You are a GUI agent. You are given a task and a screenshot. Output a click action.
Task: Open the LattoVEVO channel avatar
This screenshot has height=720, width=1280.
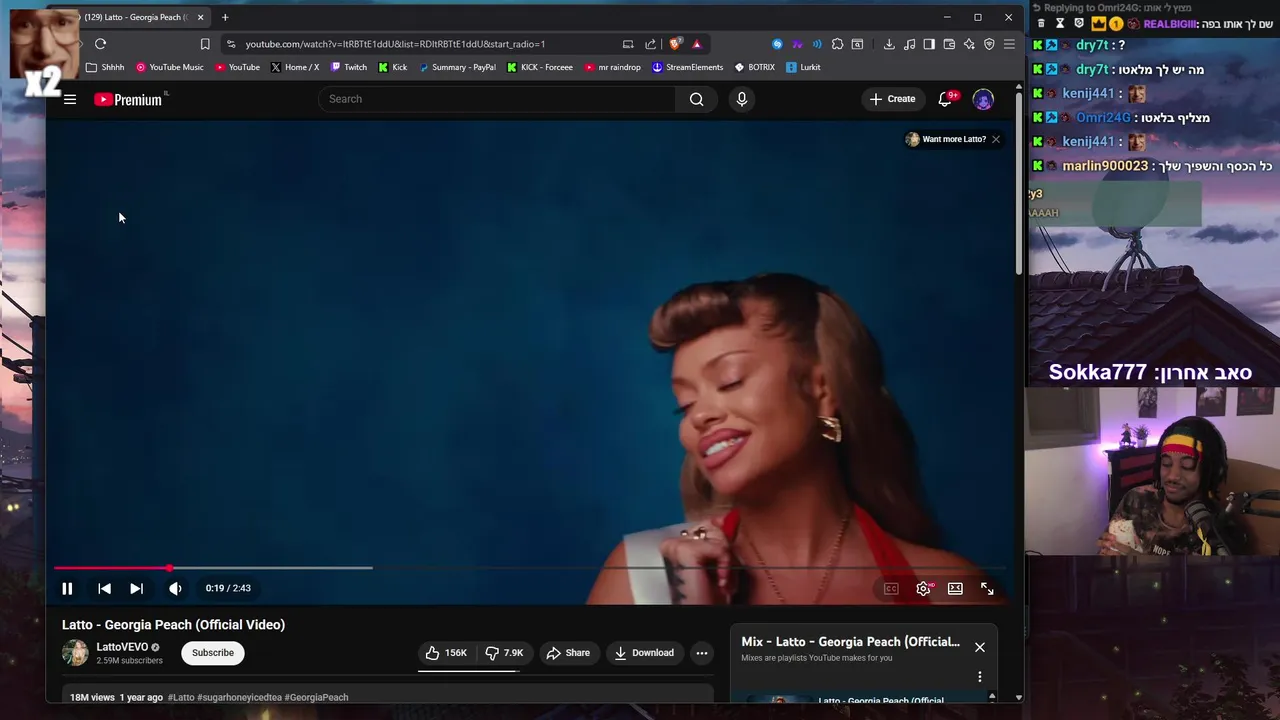coord(75,653)
